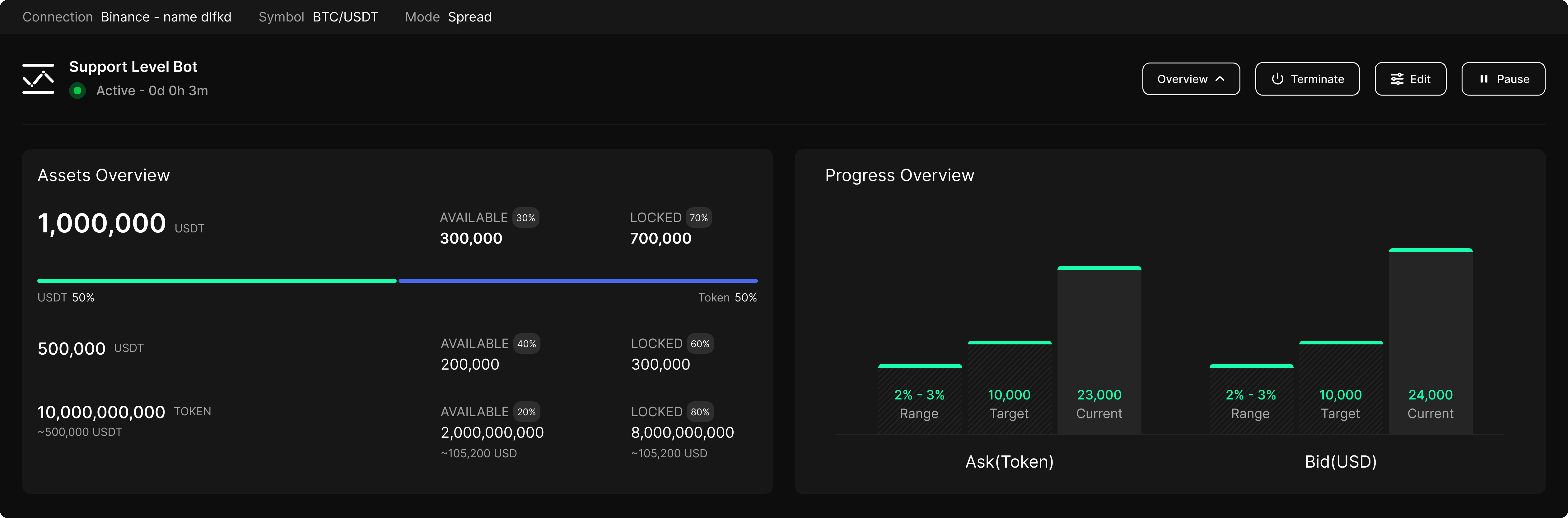Click the USDT/Token 50% allocation bar

[x=397, y=281]
